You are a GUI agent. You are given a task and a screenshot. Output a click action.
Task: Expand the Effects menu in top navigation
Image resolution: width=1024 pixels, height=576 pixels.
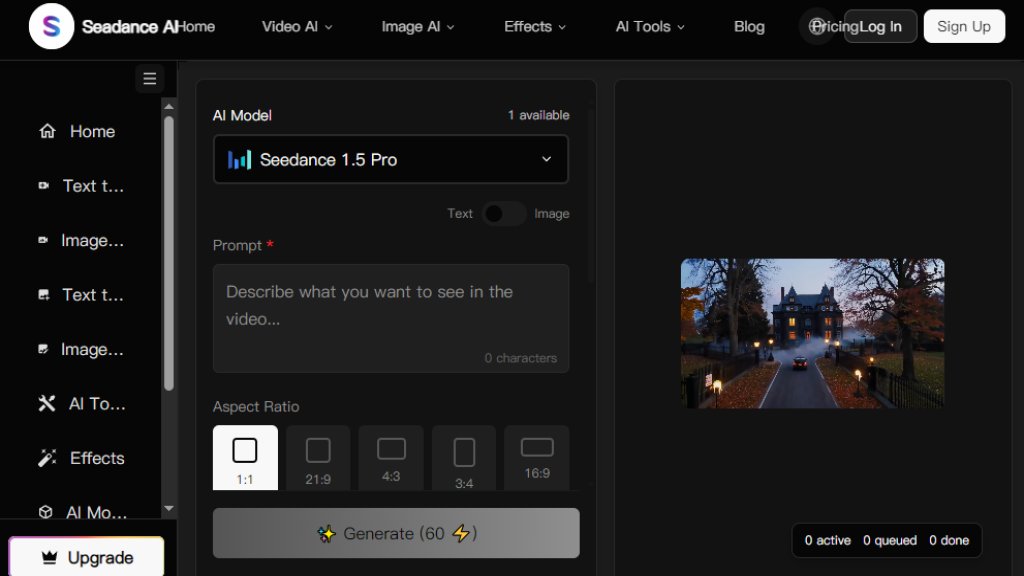(535, 27)
